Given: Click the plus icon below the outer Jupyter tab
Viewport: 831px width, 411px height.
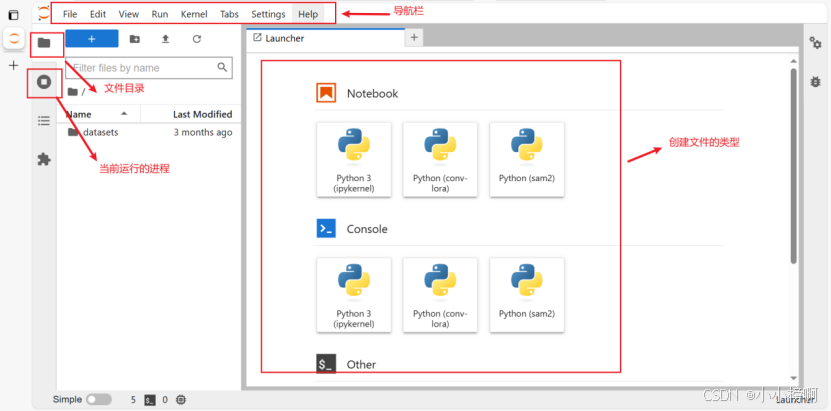Looking at the screenshot, I should pyautogui.click(x=14, y=65).
